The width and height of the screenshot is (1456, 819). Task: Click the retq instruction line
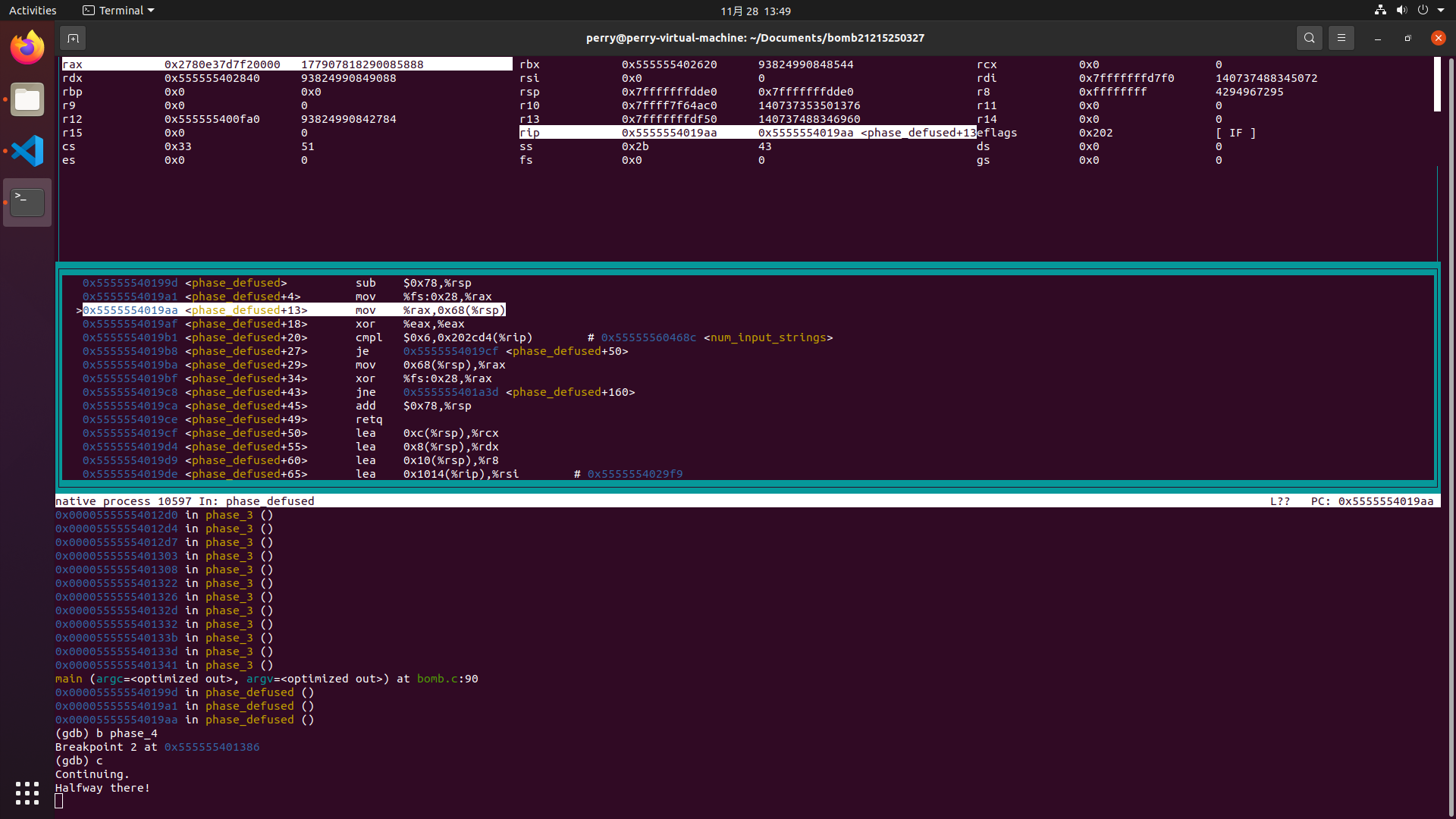pyautogui.click(x=369, y=419)
